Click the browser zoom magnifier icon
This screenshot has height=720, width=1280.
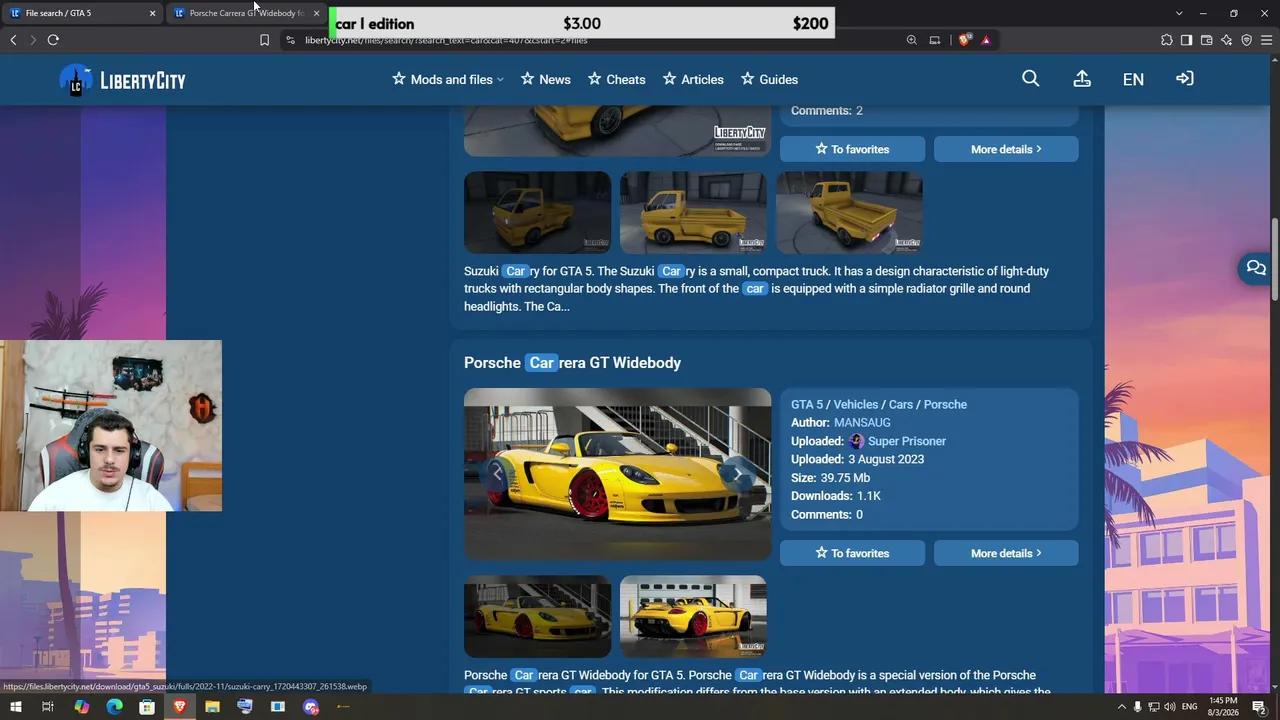point(912,40)
